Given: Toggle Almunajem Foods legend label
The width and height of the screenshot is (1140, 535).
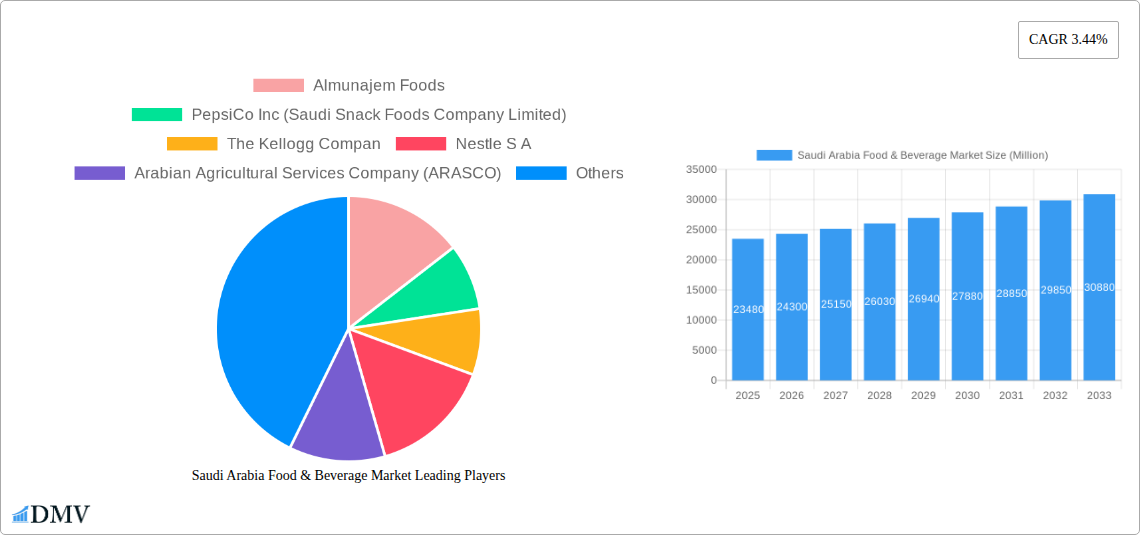Looking at the screenshot, I should [x=379, y=85].
